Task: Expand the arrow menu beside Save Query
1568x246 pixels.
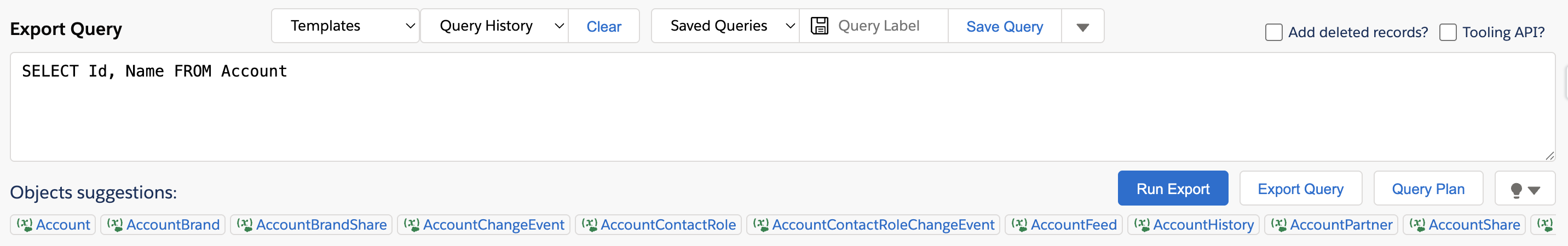Action: (1082, 26)
